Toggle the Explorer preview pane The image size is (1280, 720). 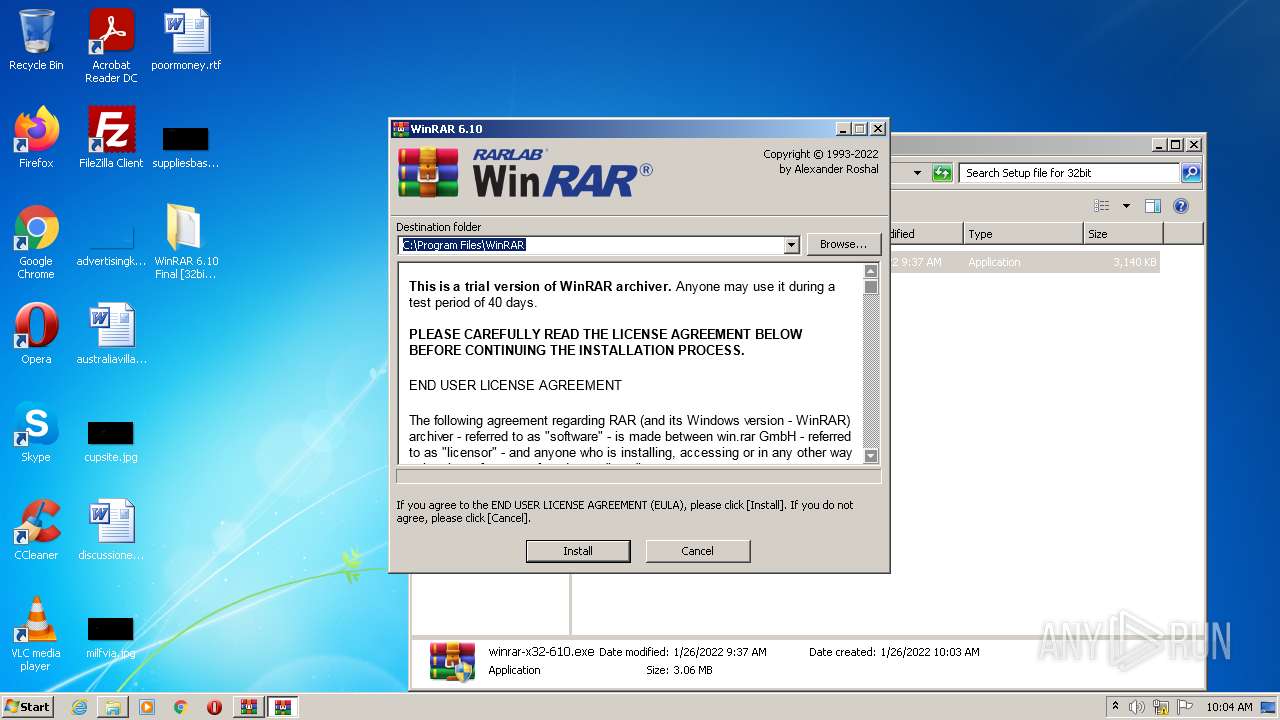click(1153, 206)
